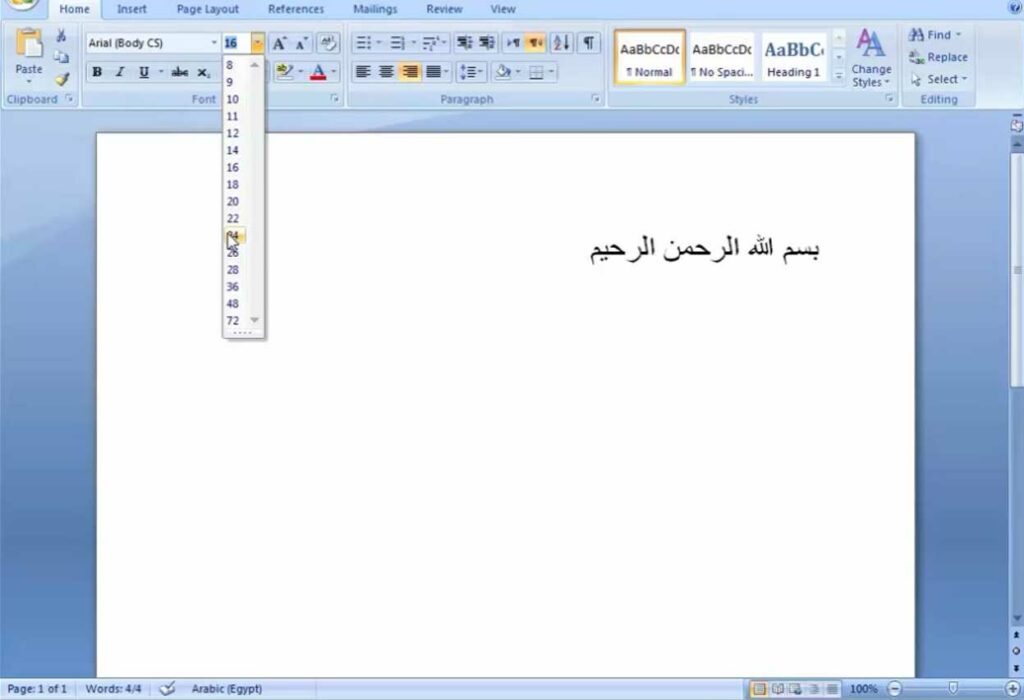
Task: Click the Decrease Indent icon
Action: point(464,43)
